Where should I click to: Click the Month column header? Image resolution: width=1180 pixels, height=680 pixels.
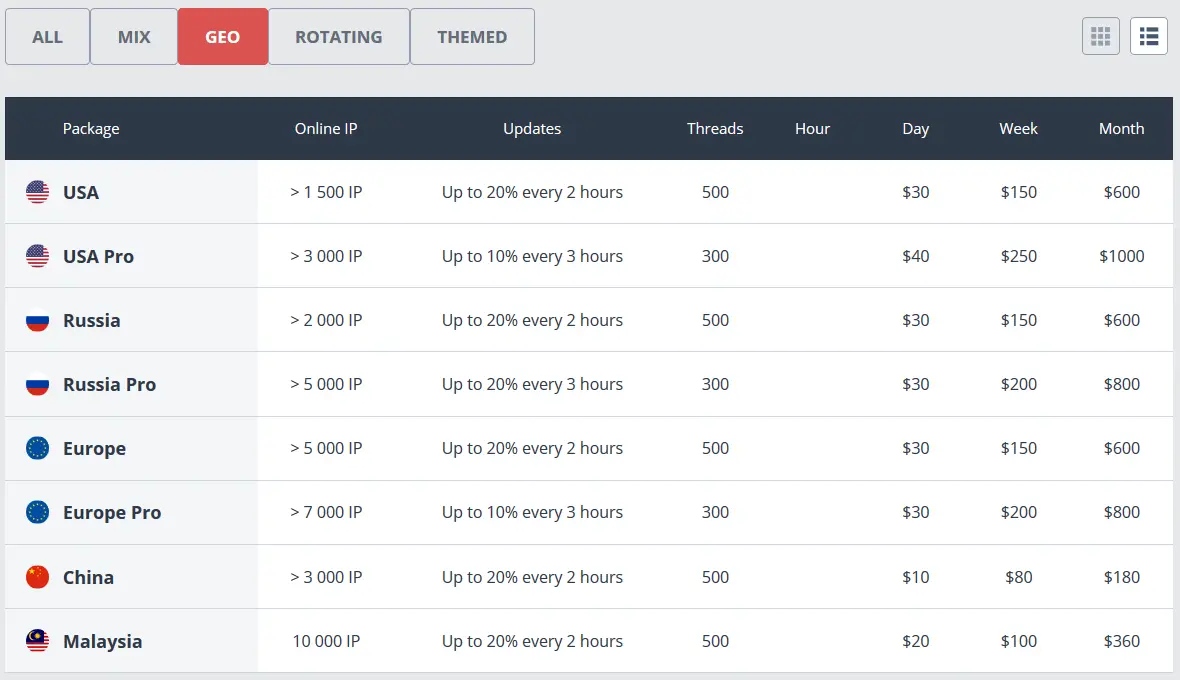1121,129
